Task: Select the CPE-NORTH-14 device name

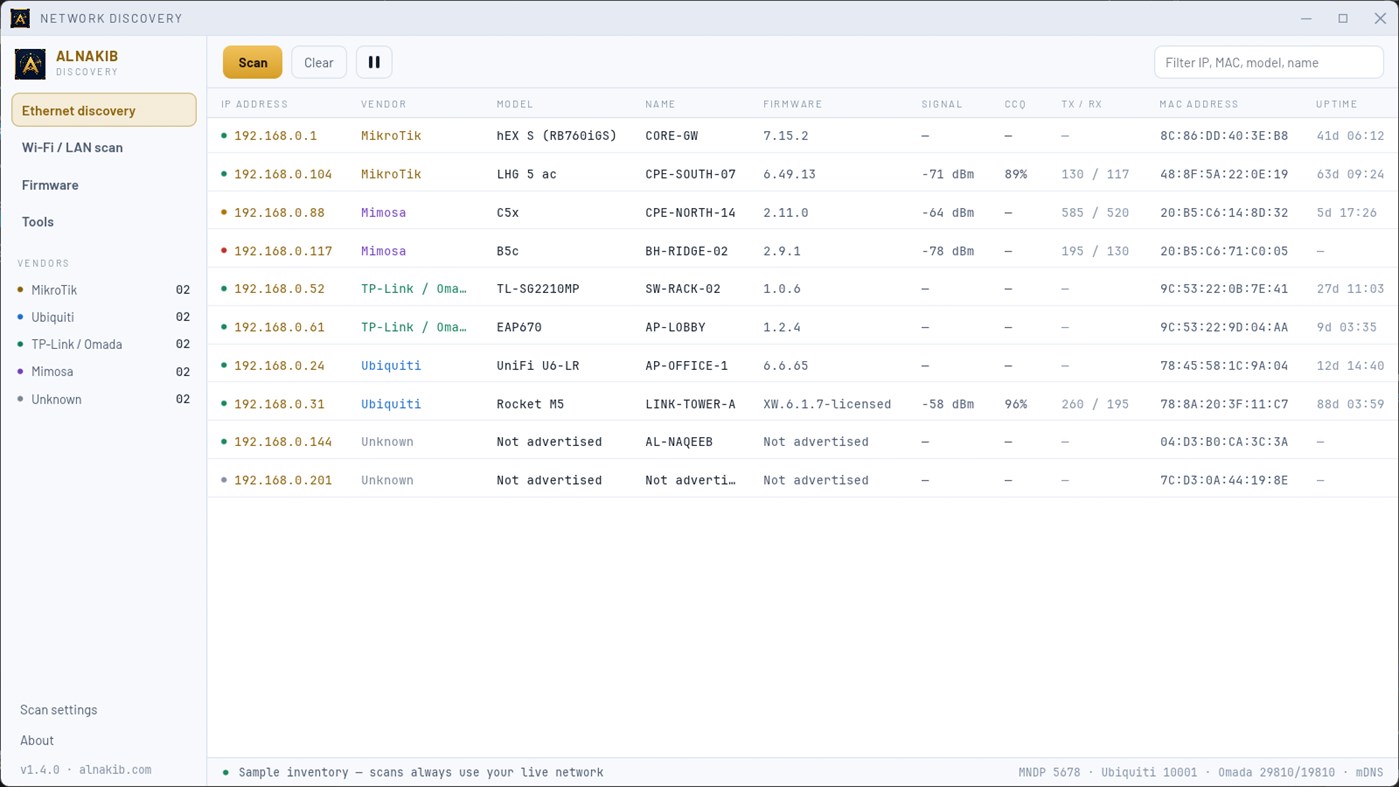Action: [x=690, y=213]
